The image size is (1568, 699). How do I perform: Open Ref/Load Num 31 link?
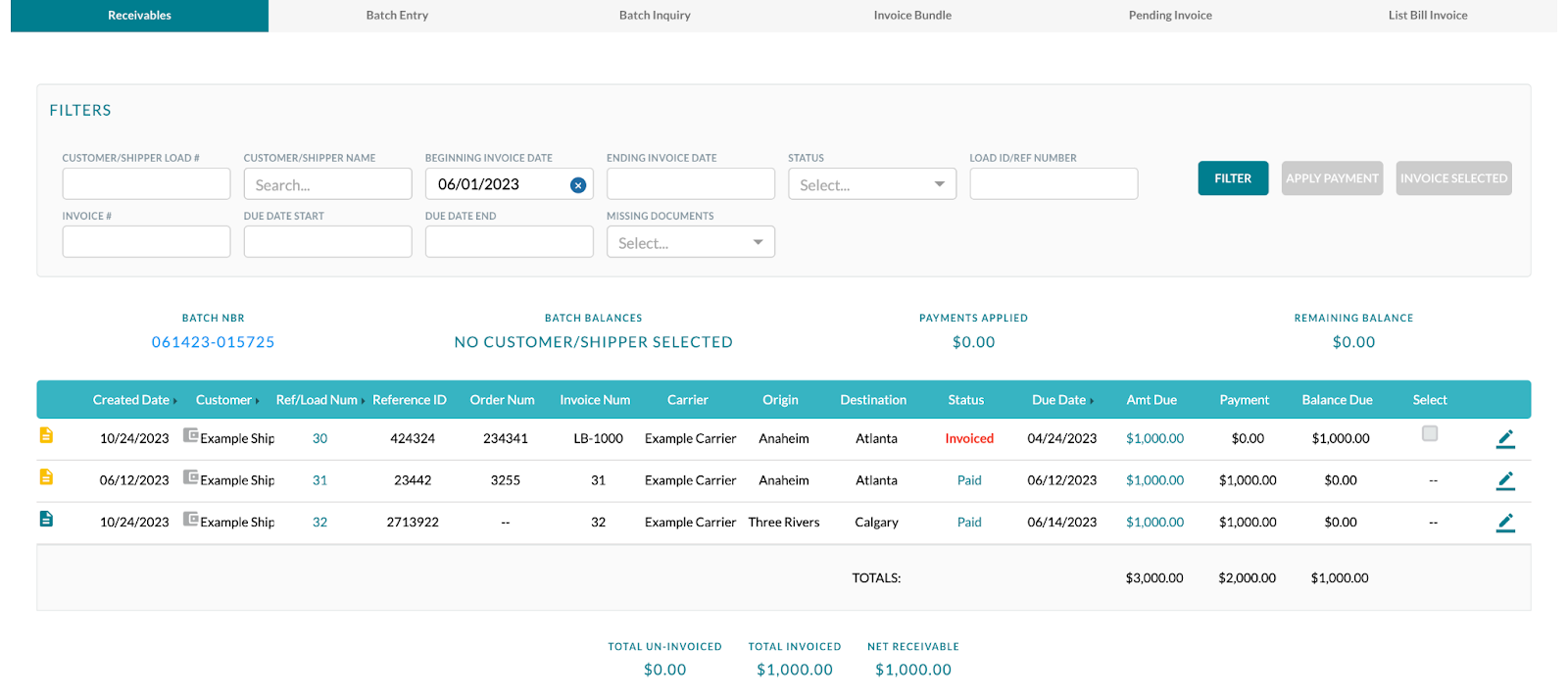(319, 480)
